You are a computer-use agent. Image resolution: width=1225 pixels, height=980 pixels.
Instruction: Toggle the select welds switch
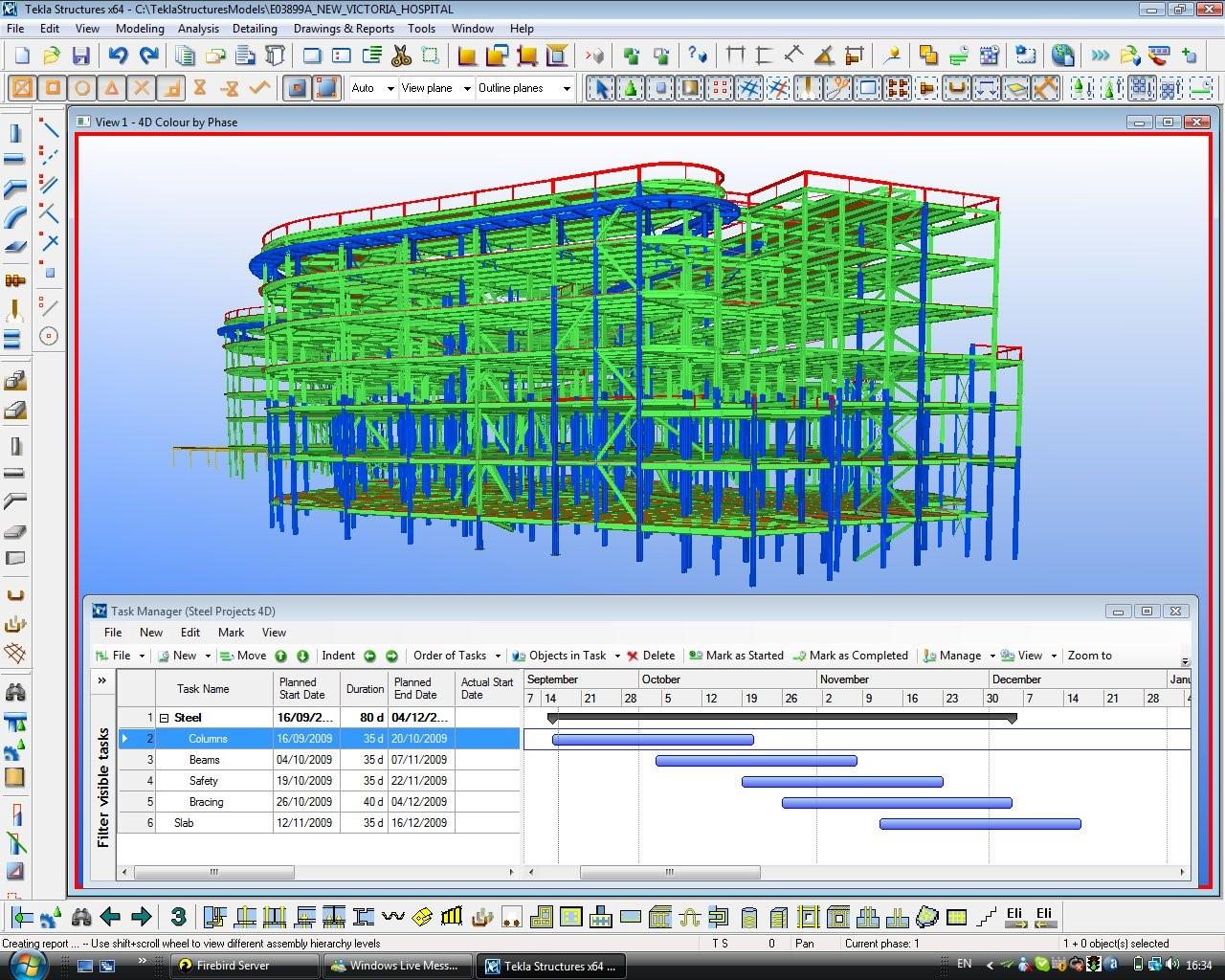pos(809,88)
